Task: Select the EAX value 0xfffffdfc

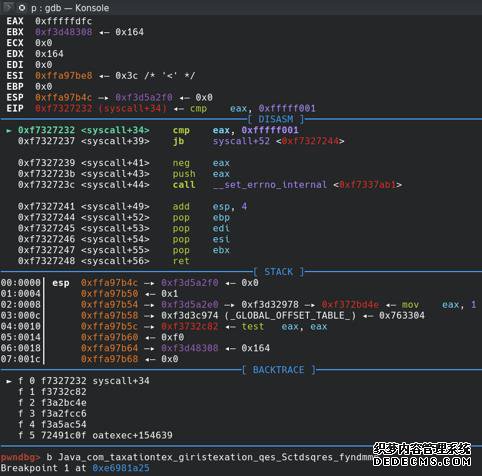Action: tap(63, 21)
